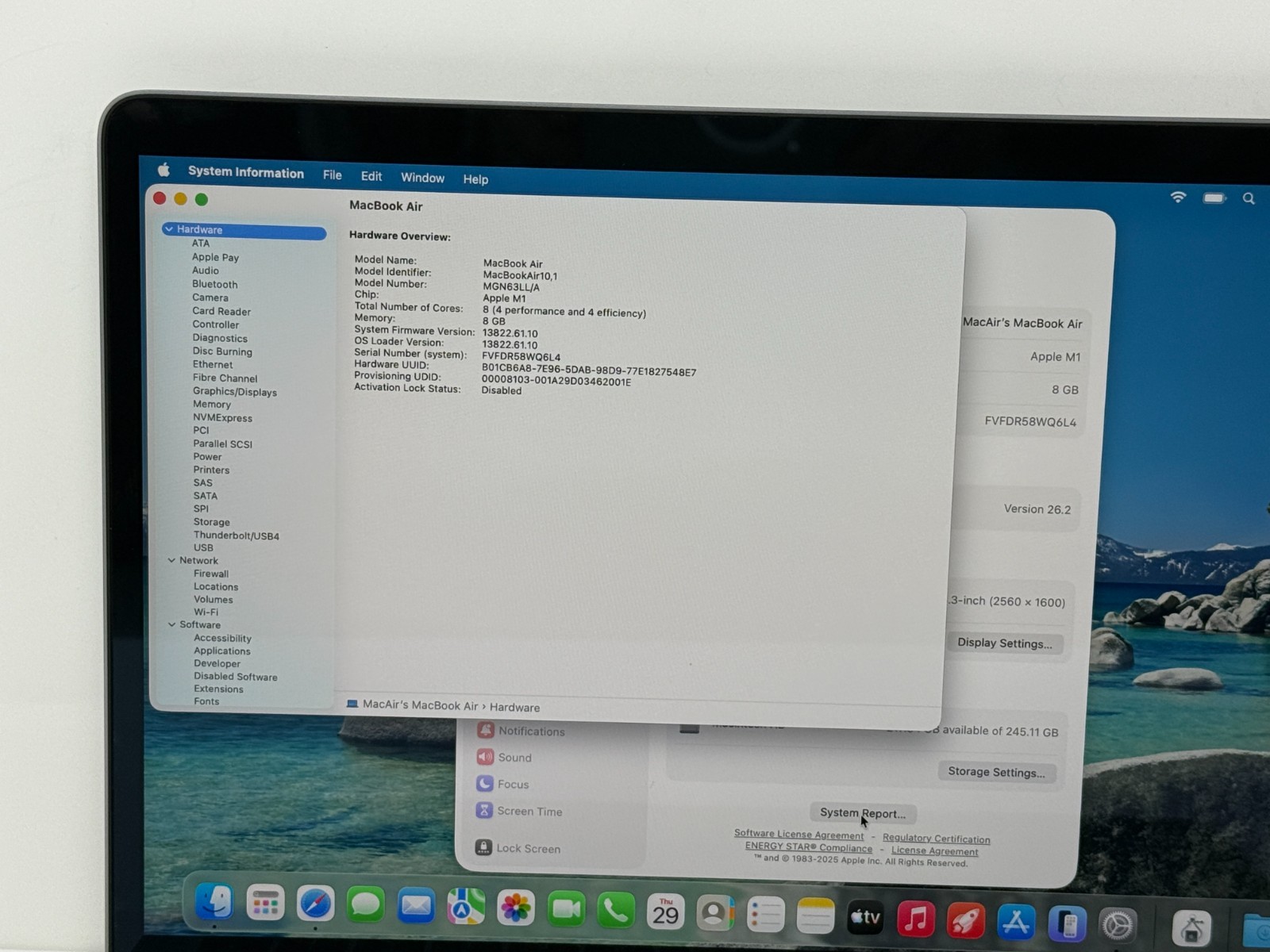Open the Regulatory Certification link
Viewport: 1270px width, 952px height.
(937, 839)
